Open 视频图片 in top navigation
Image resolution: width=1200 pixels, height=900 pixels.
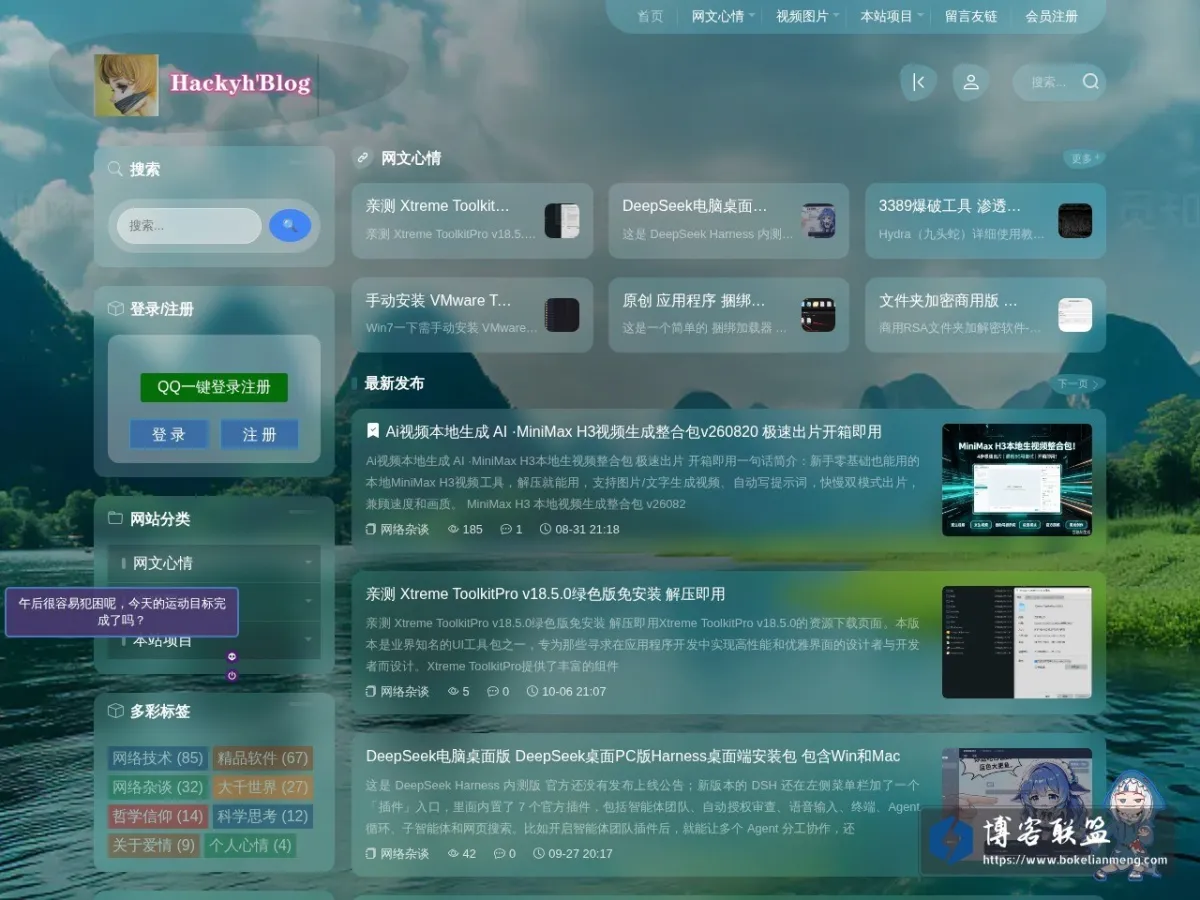point(802,16)
